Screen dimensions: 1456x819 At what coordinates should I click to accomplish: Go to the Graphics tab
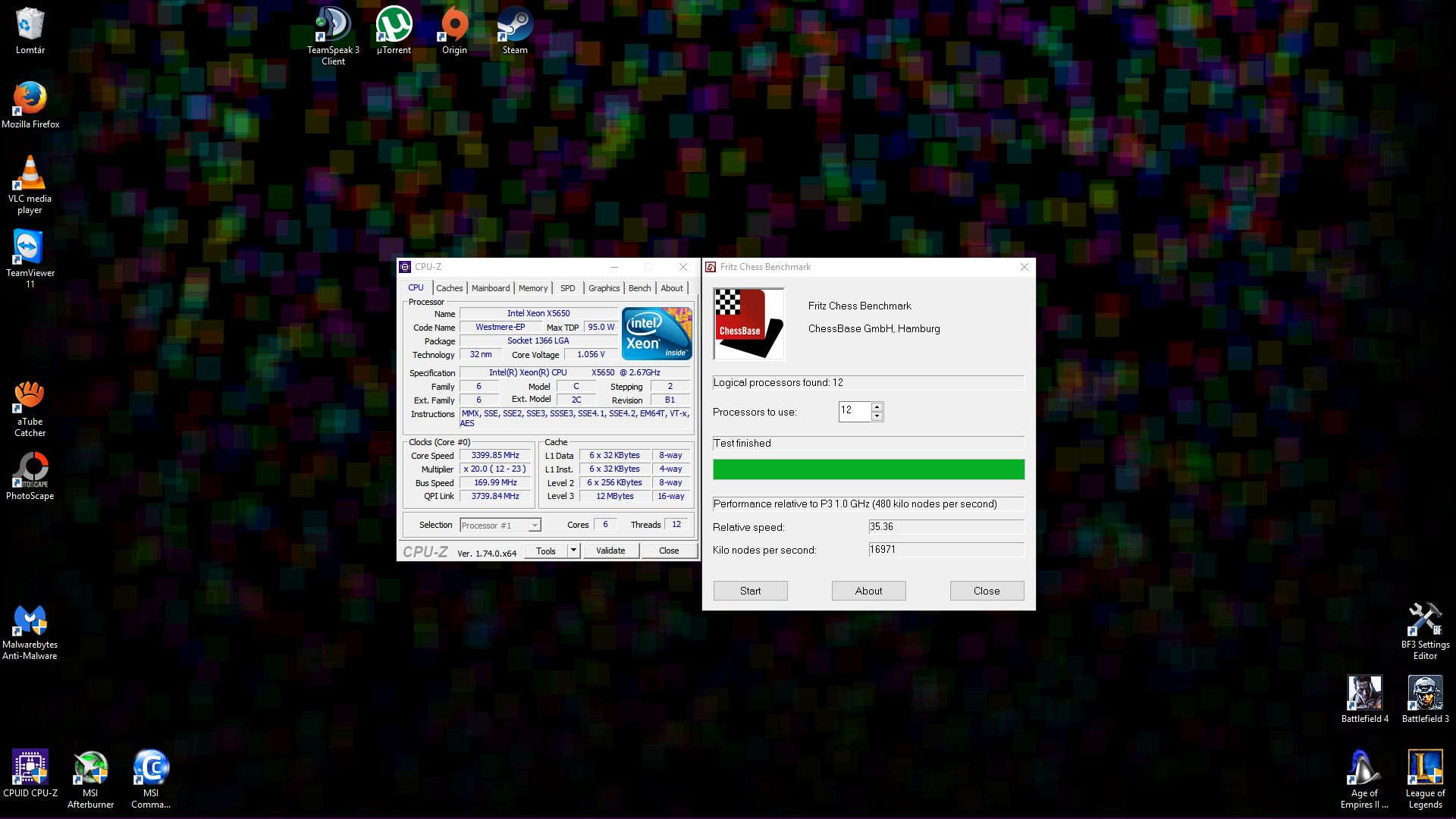click(x=604, y=288)
